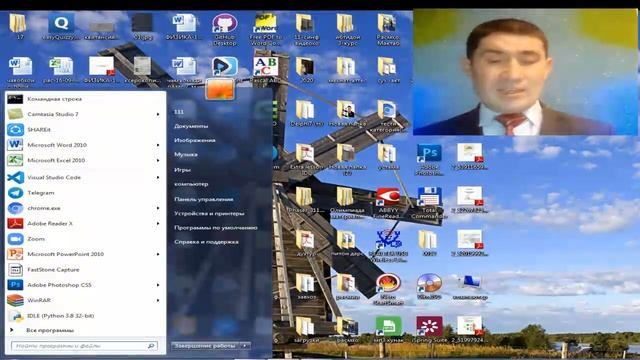This screenshot has height=360, width=640.
Task: Expand WinRAR jump list arrow
Action: [x=158, y=300]
